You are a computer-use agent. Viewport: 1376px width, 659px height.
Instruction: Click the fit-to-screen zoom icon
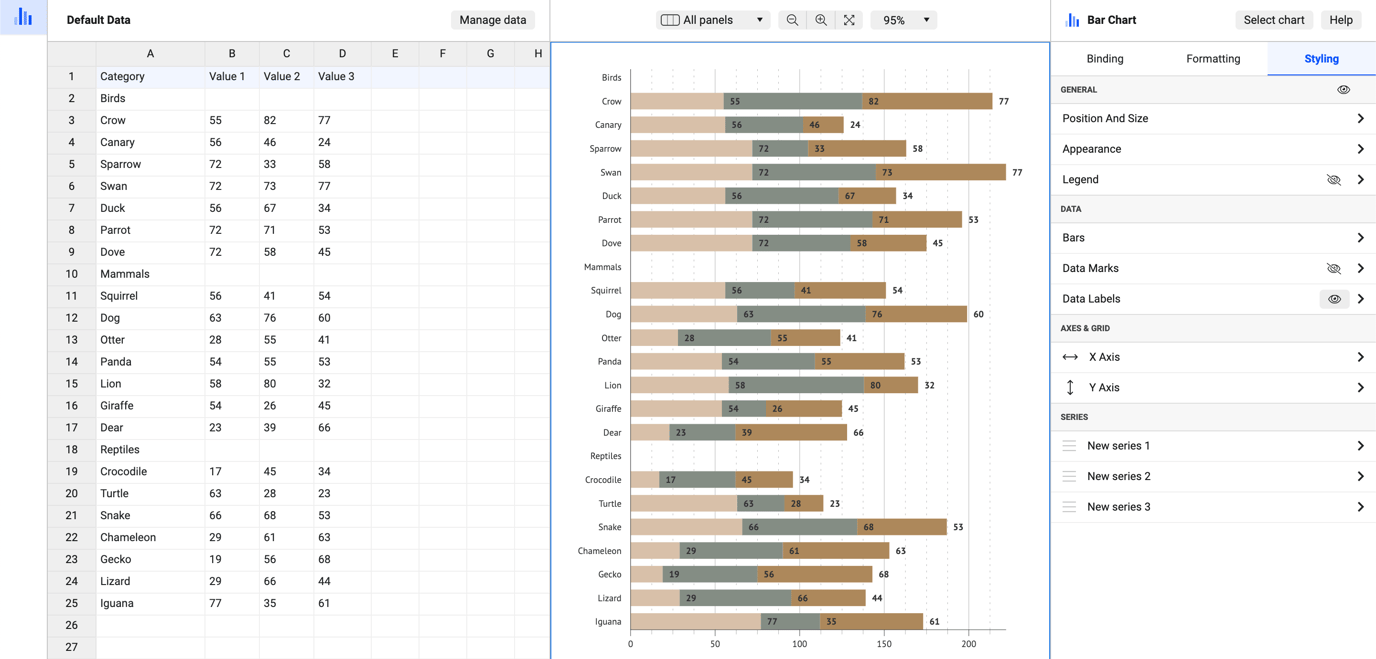849,20
